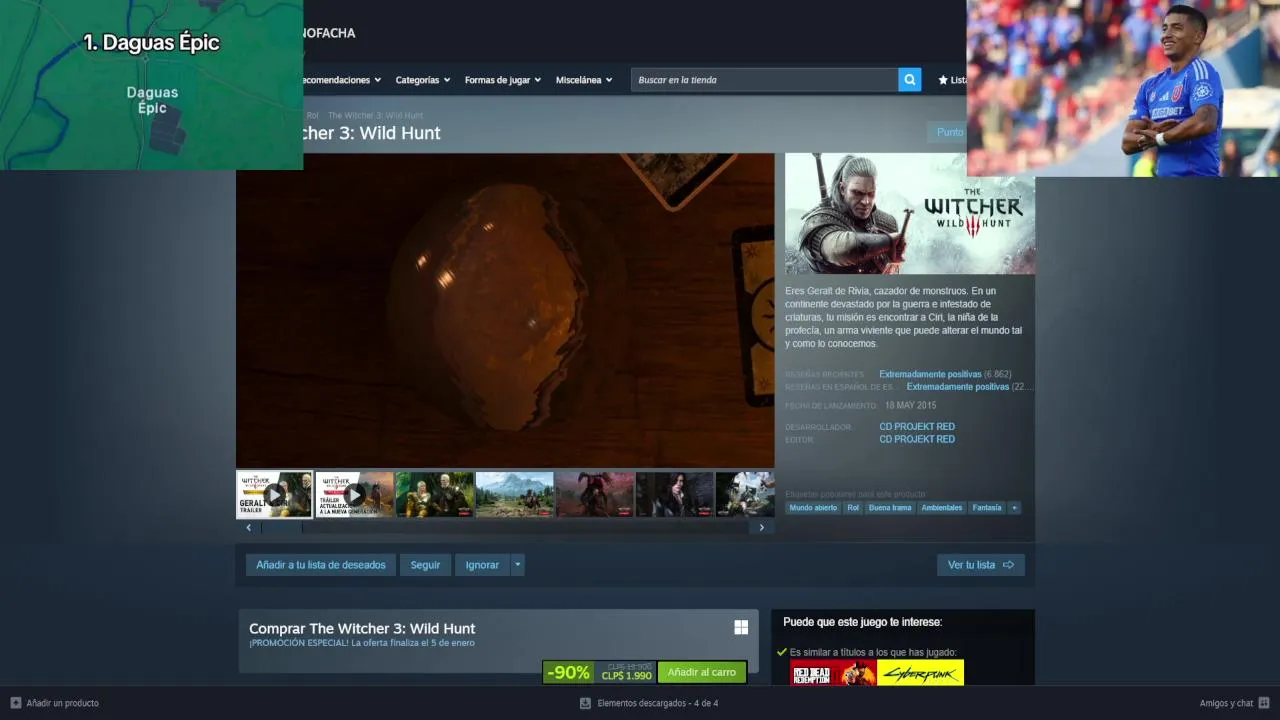Play the Geralt trailer thumbnail
Image resolution: width=1280 pixels, height=720 pixels.
pos(274,495)
